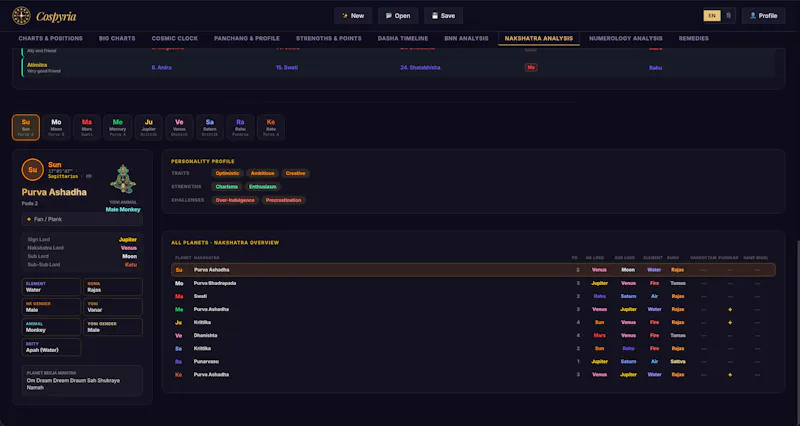Select the Su Purva Ashadha overview row
800x426 pixels.
pyautogui.click(x=473, y=270)
